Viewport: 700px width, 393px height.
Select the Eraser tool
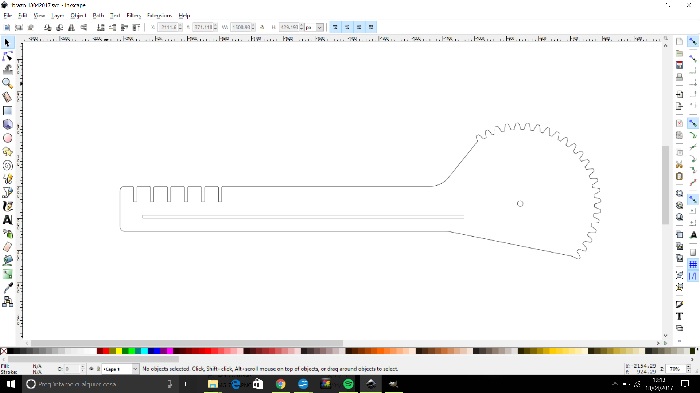point(7,247)
